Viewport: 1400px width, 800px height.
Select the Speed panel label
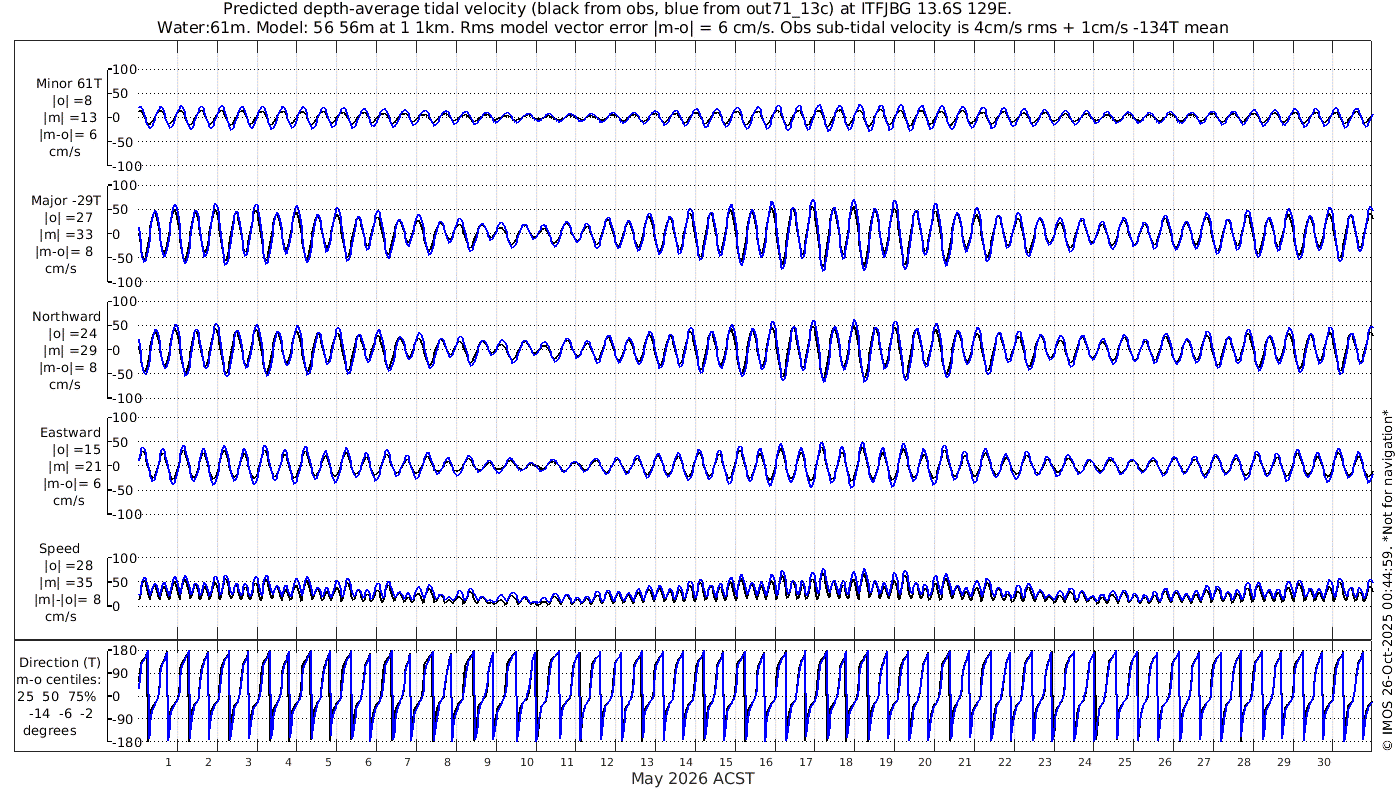pyautogui.click(x=60, y=549)
